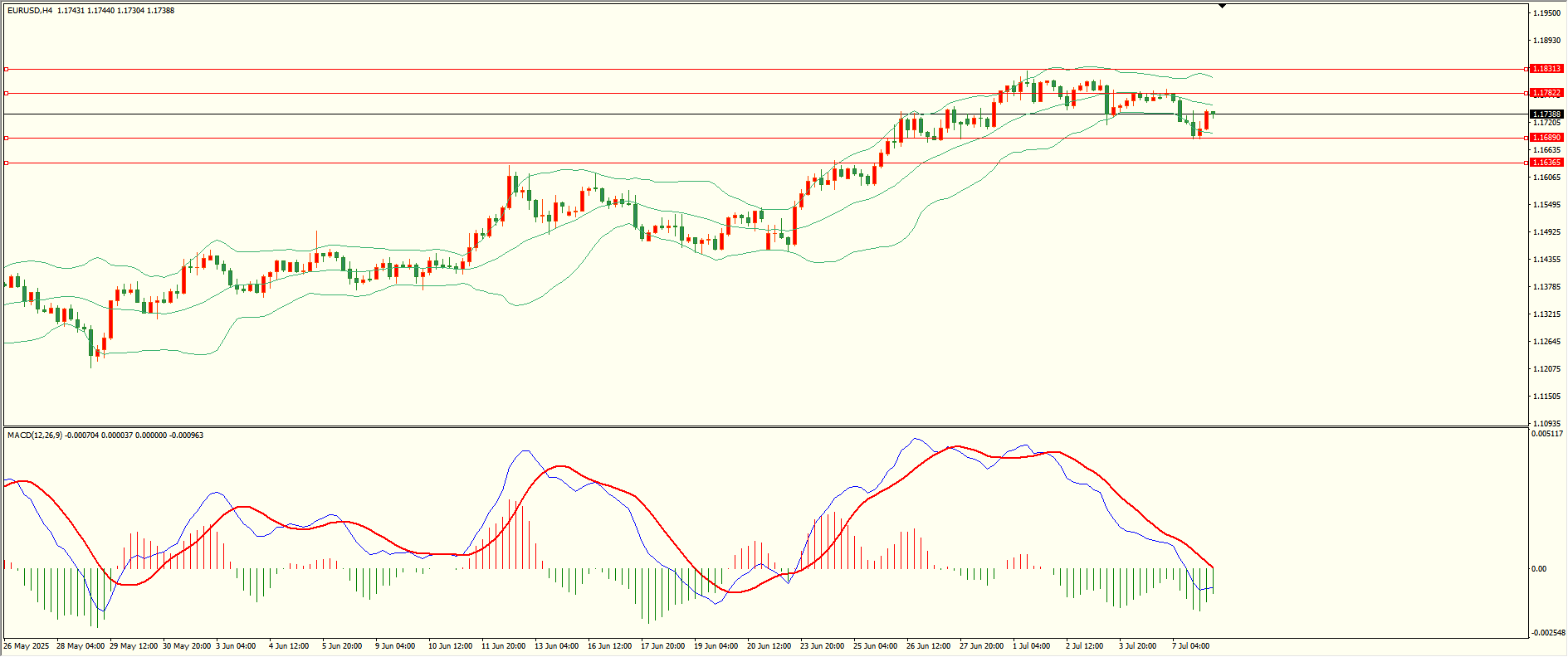Click the red 1.16365 price label

[x=1546, y=163]
